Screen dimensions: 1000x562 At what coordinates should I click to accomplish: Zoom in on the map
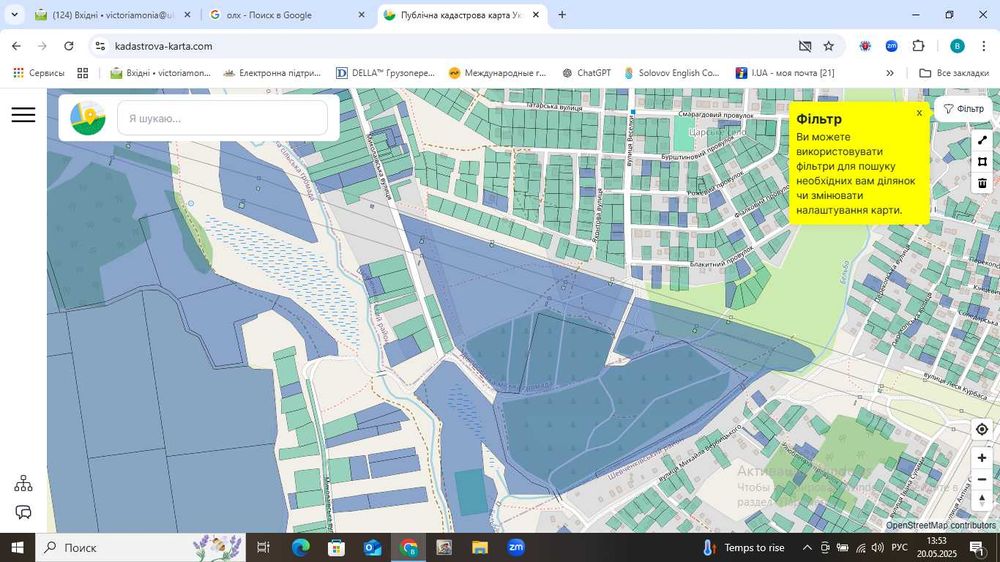click(x=982, y=457)
